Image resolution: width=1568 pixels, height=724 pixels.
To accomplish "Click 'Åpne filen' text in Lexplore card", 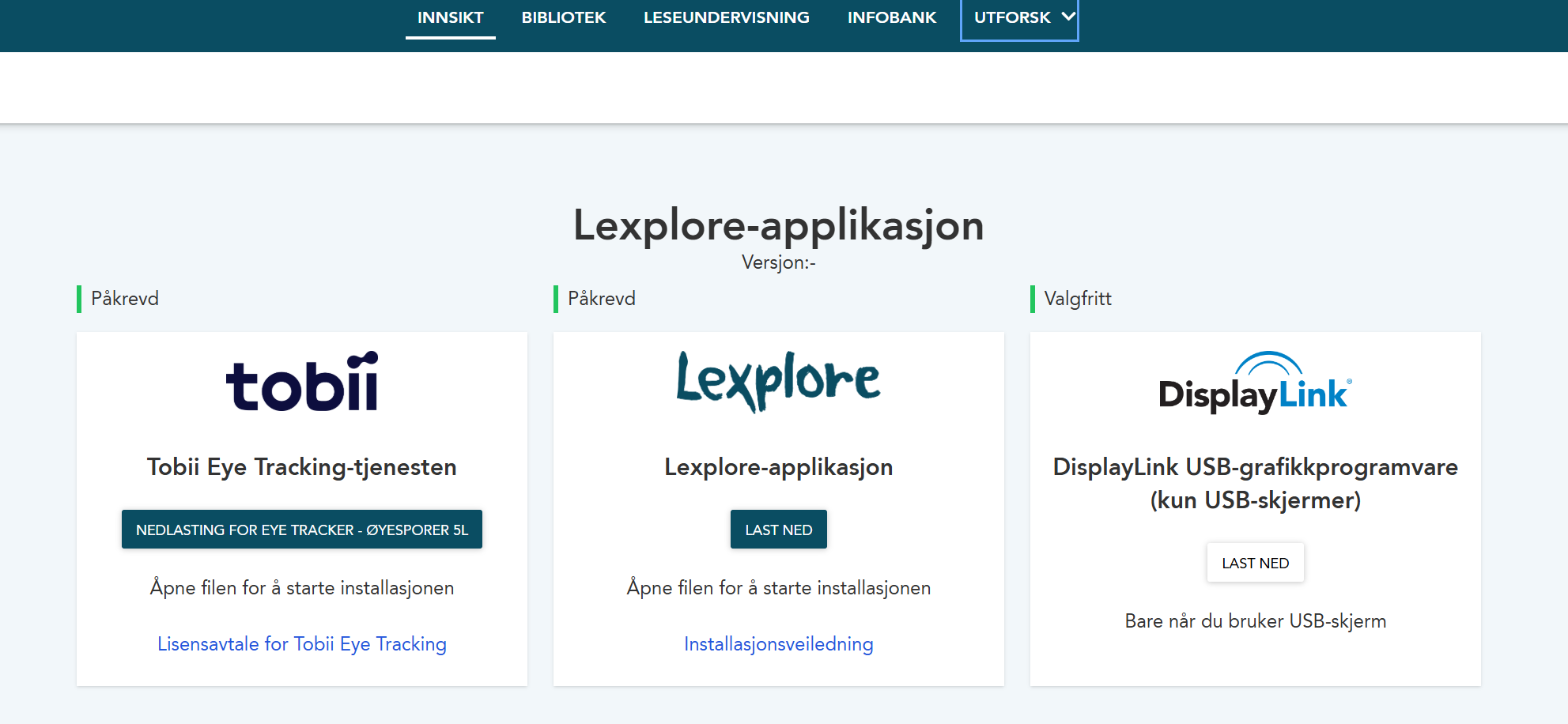I will pos(778,588).
